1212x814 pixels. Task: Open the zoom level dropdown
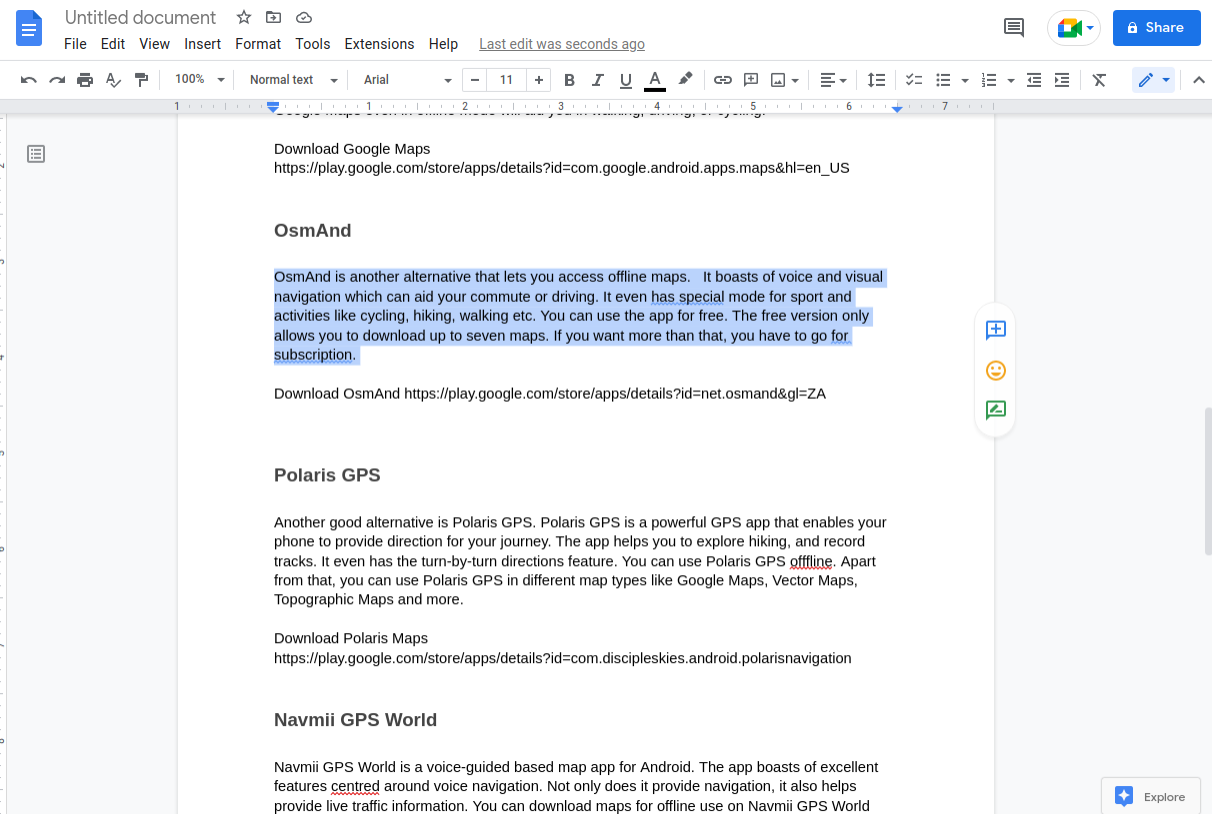(x=197, y=79)
